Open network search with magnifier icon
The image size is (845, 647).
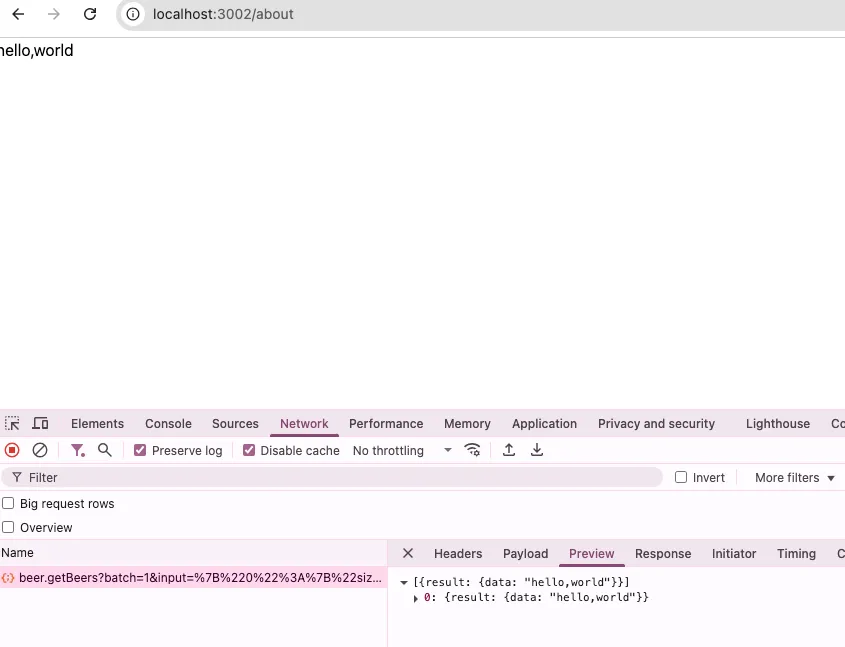tap(105, 450)
